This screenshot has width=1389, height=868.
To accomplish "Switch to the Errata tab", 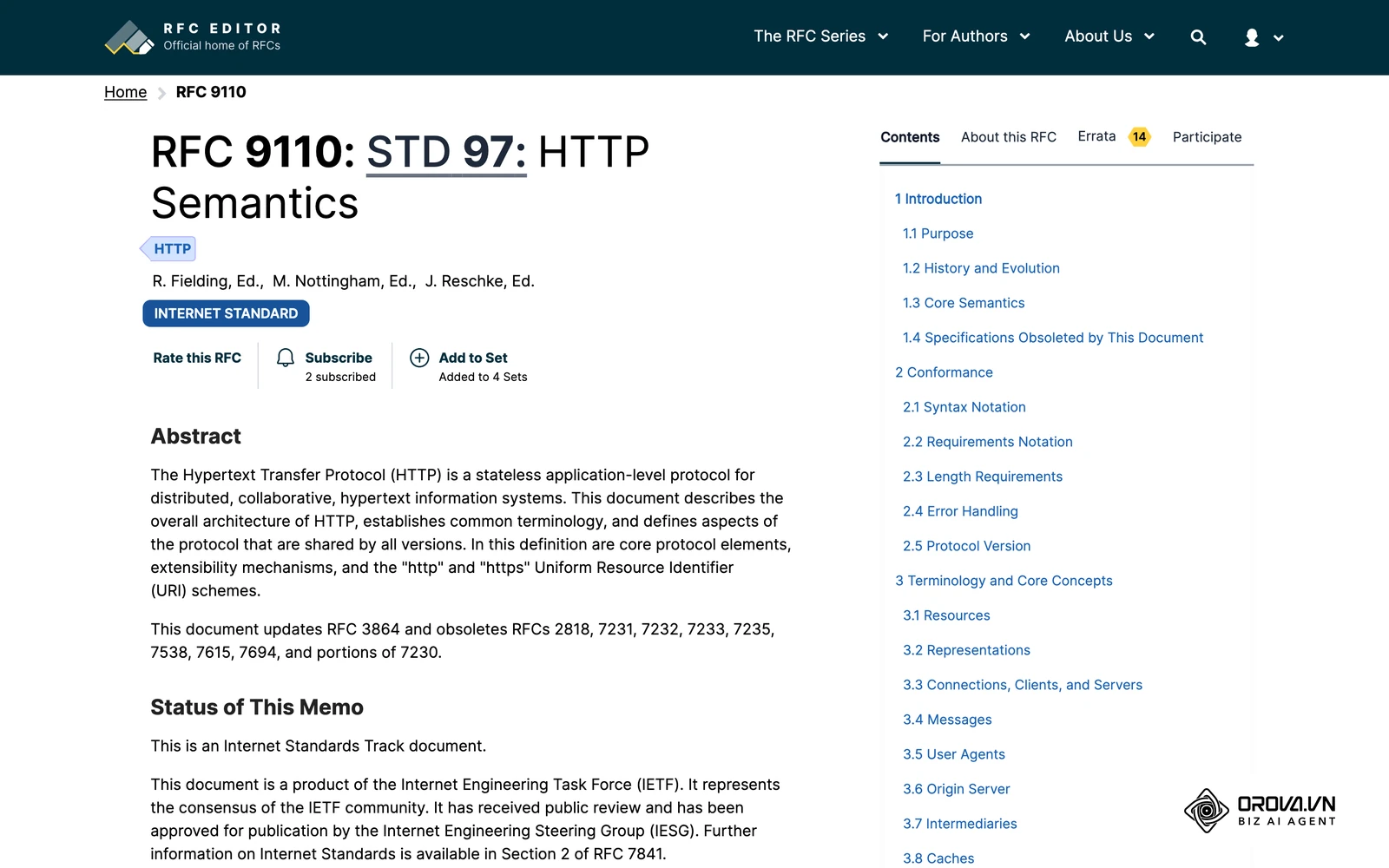I will click(x=1096, y=136).
